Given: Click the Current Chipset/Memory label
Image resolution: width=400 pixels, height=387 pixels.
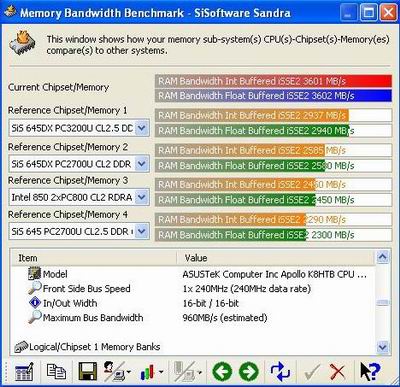Looking at the screenshot, I should coord(58,87).
